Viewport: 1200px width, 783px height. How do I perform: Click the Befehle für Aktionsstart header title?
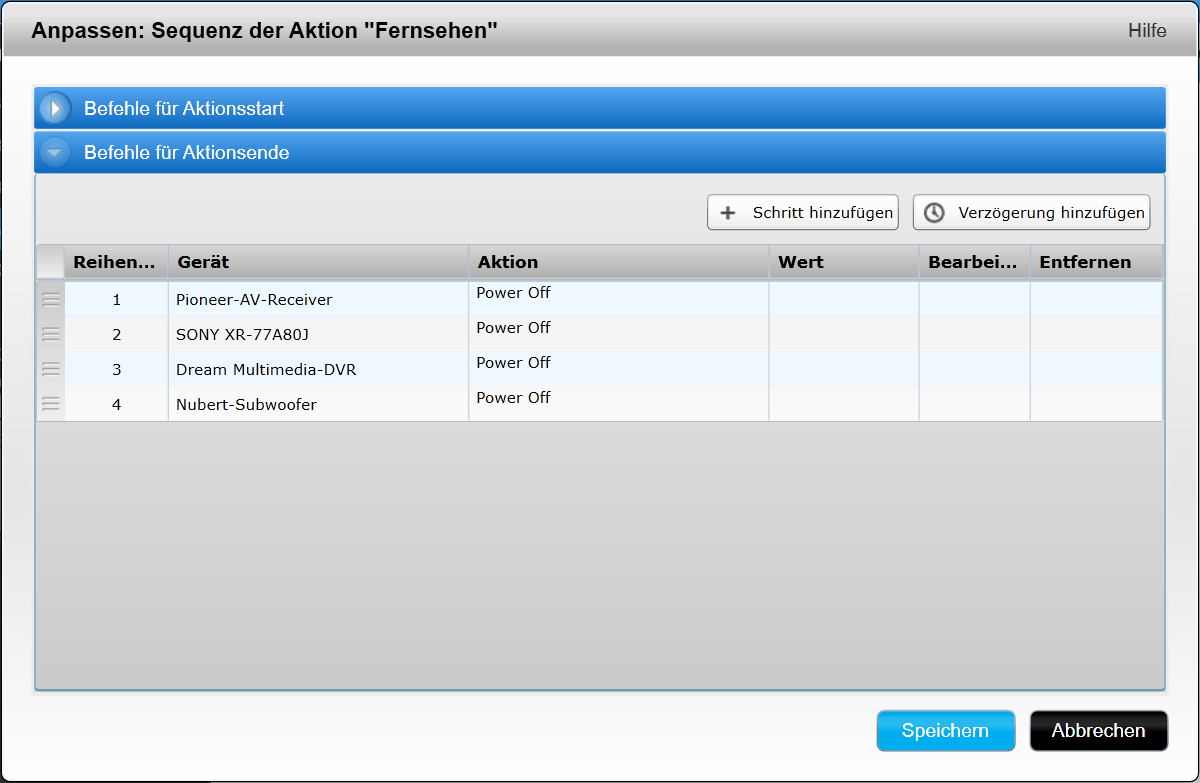point(184,108)
